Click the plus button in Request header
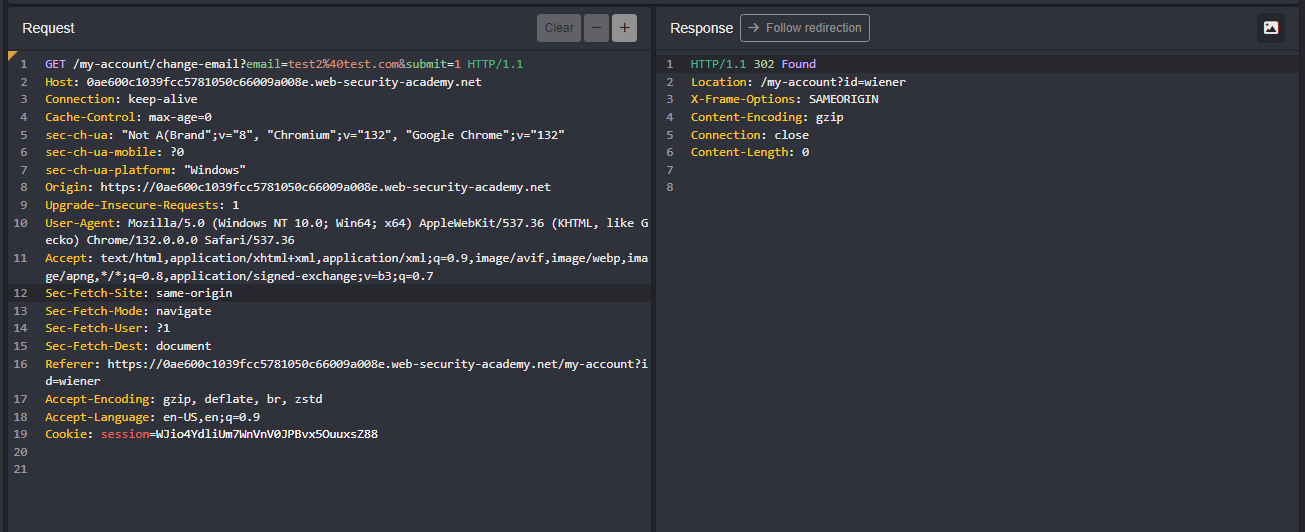The image size is (1305, 532). point(624,28)
